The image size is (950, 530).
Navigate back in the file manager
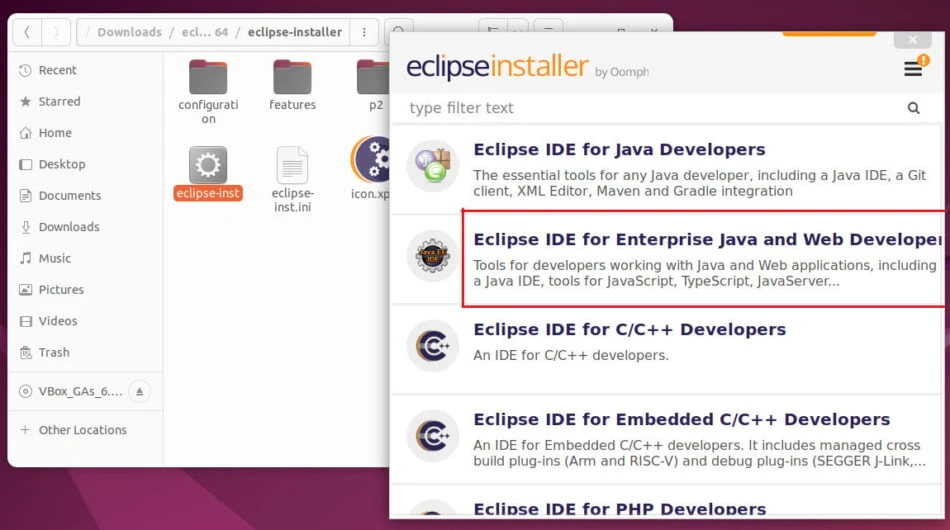coord(27,32)
